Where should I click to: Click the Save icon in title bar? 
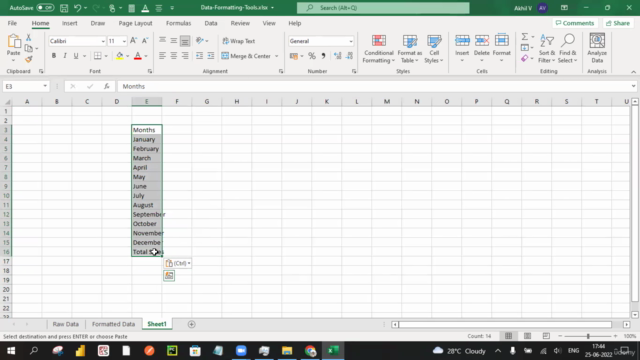(64, 8)
